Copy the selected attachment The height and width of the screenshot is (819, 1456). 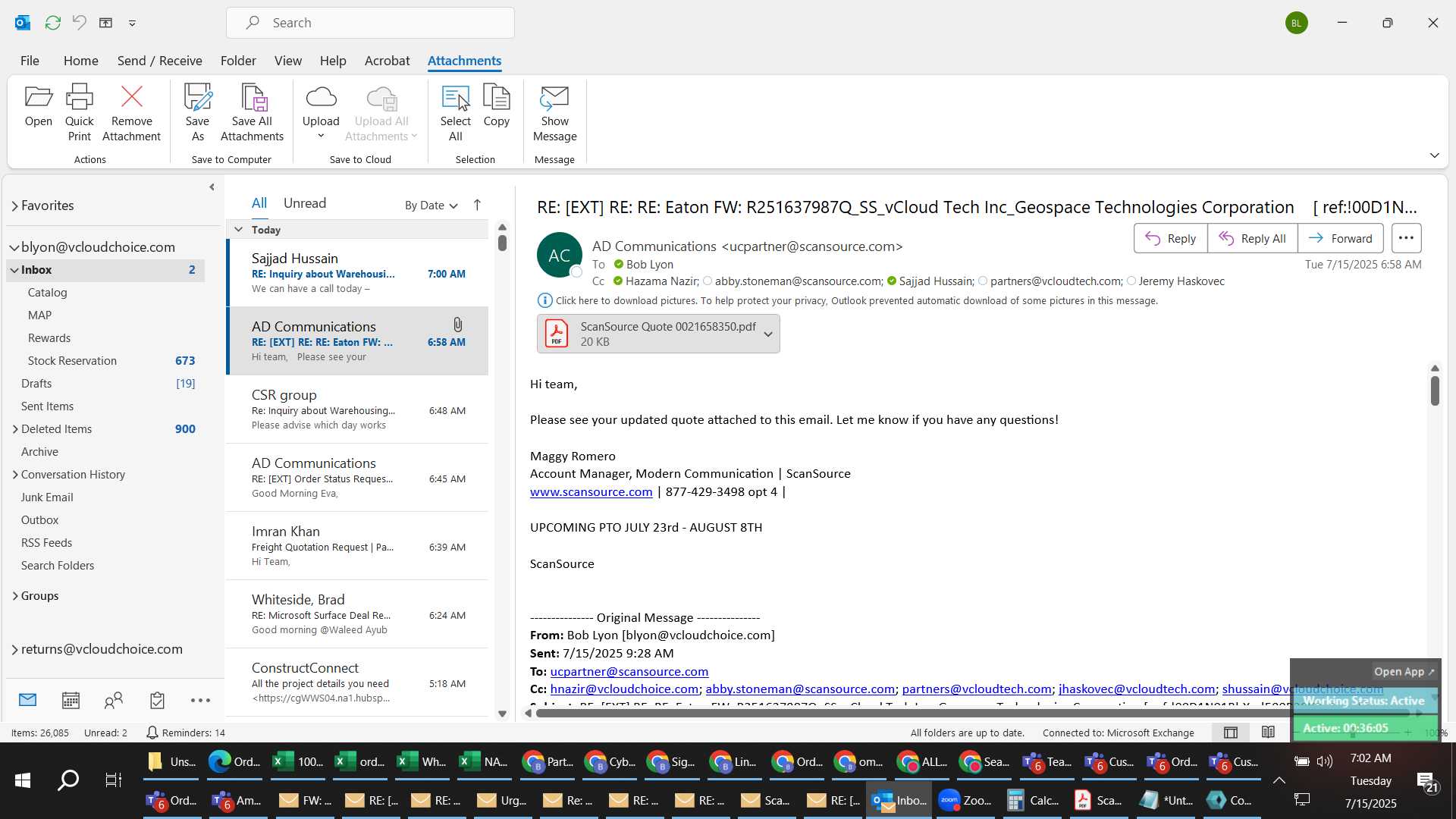point(496,106)
